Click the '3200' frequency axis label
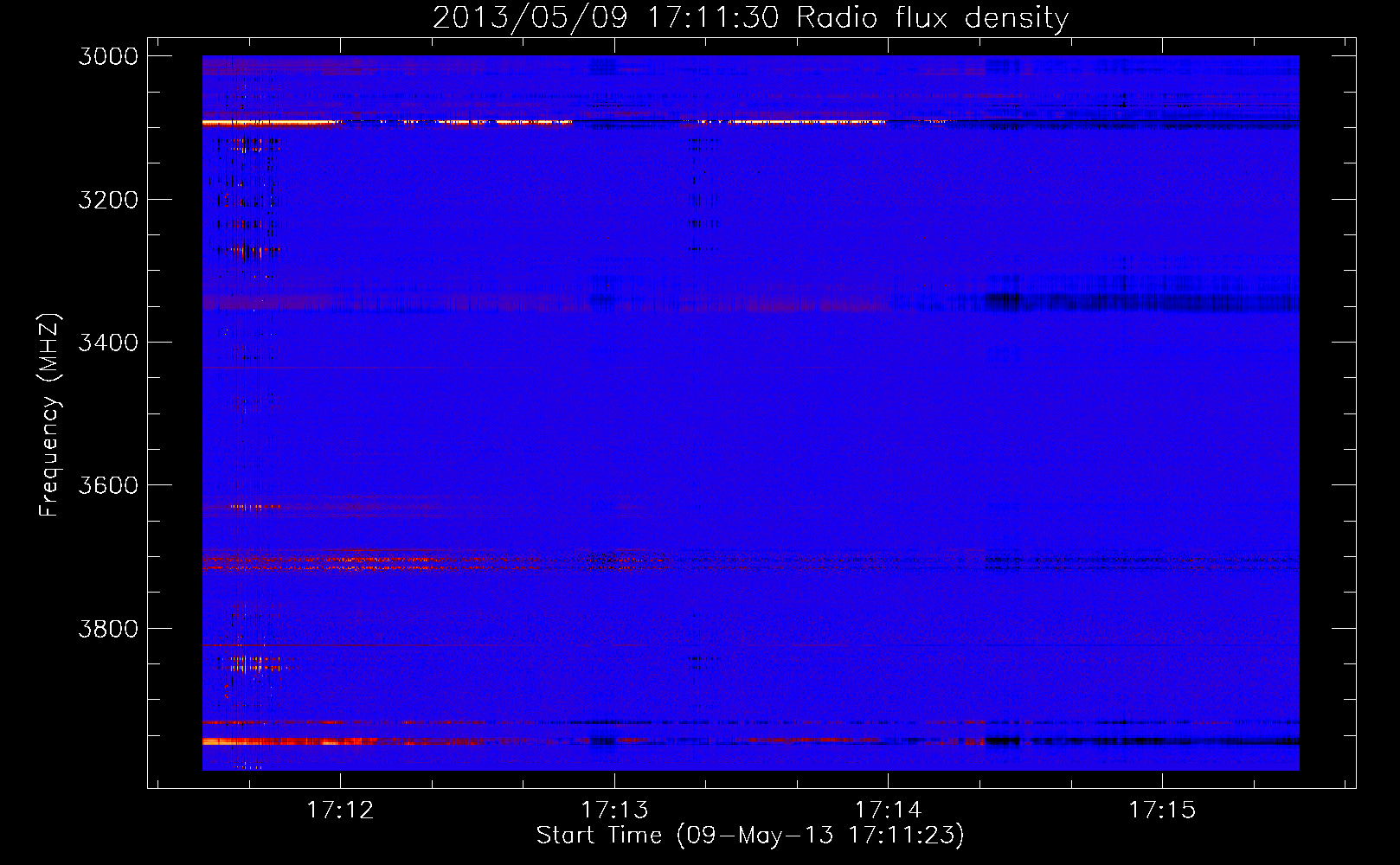This screenshot has height=865, width=1400. [x=108, y=200]
